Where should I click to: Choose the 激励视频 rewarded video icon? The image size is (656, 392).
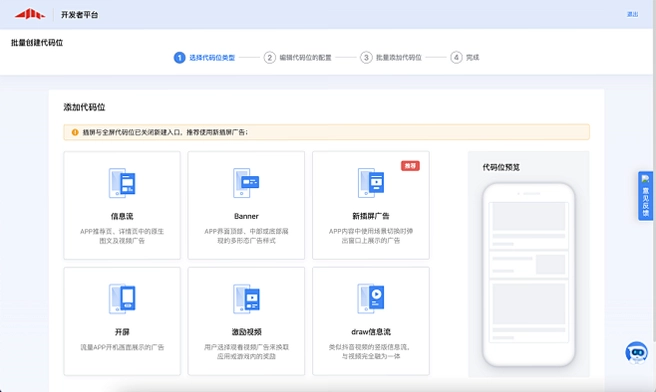click(x=246, y=299)
